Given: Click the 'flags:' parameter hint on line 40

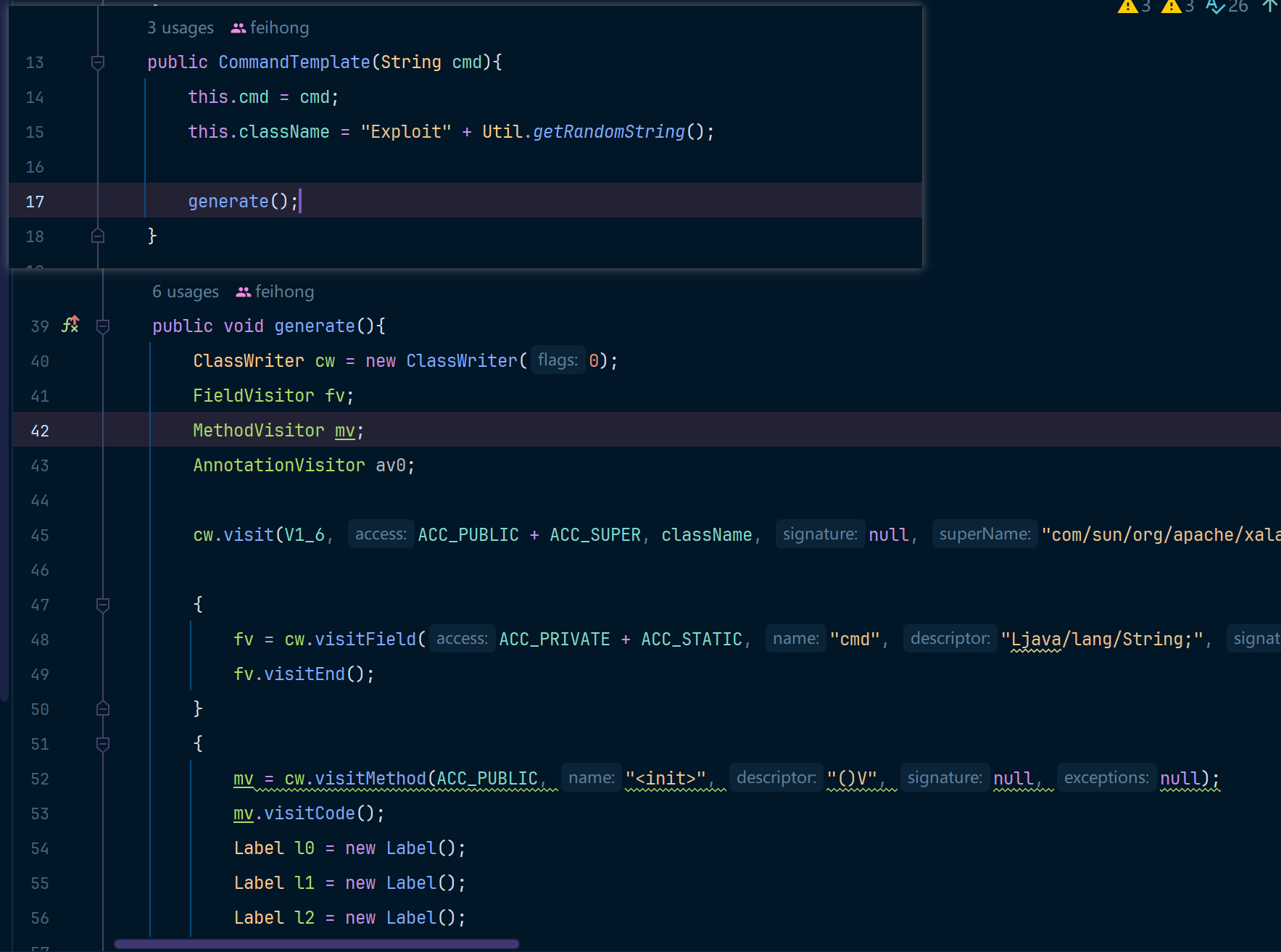Looking at the screenshot, I should tap(557, 360).
